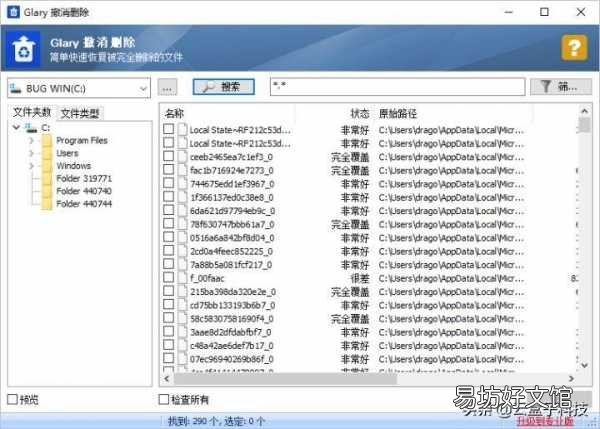Screen dimensions: 600x429
Task: Select Folder 440744 in the tree
Action: coord(84,204)
